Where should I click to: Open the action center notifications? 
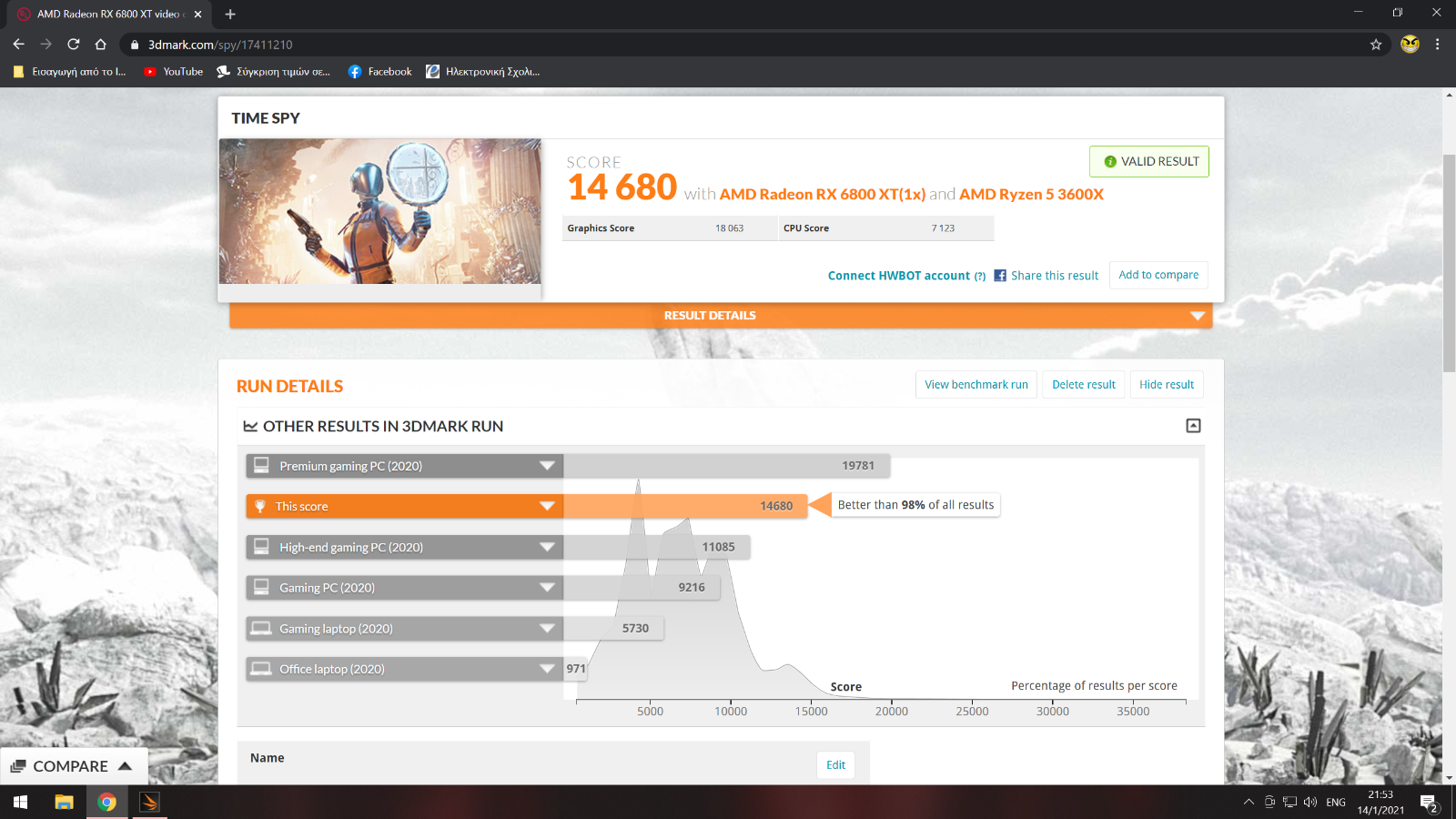coord(1430,803)
